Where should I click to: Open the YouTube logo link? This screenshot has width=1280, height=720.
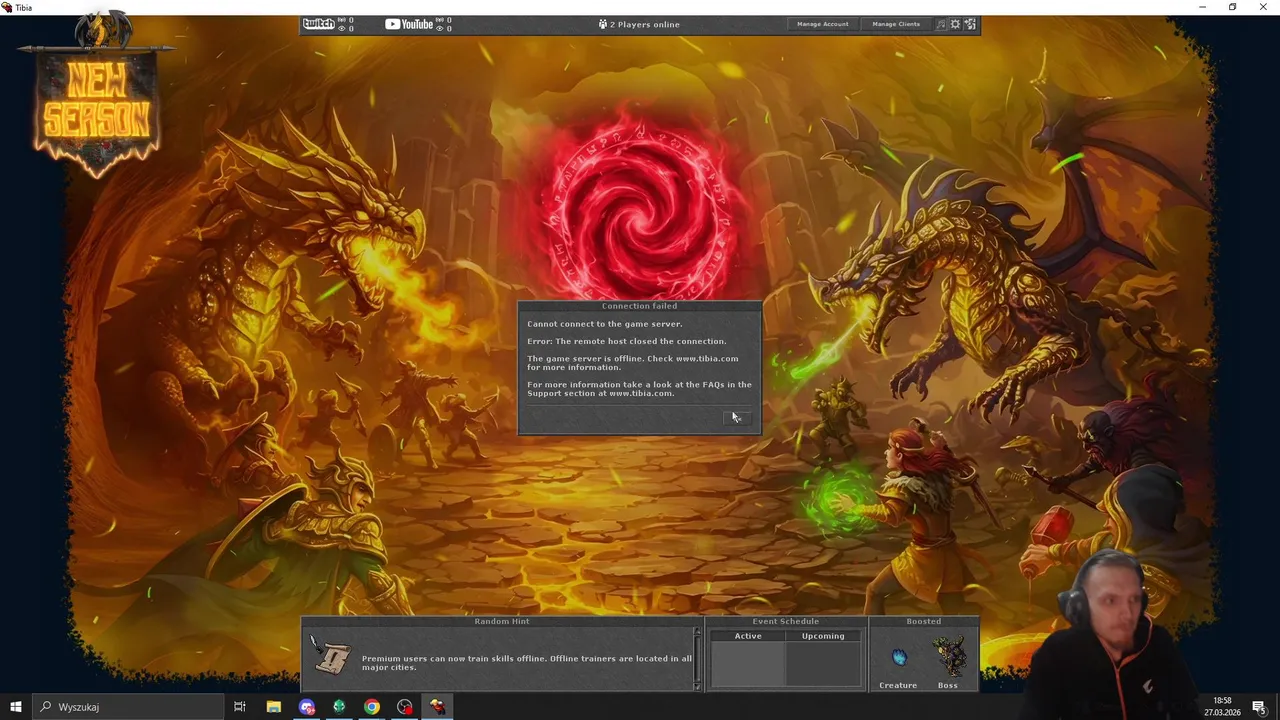coord(409,24)
